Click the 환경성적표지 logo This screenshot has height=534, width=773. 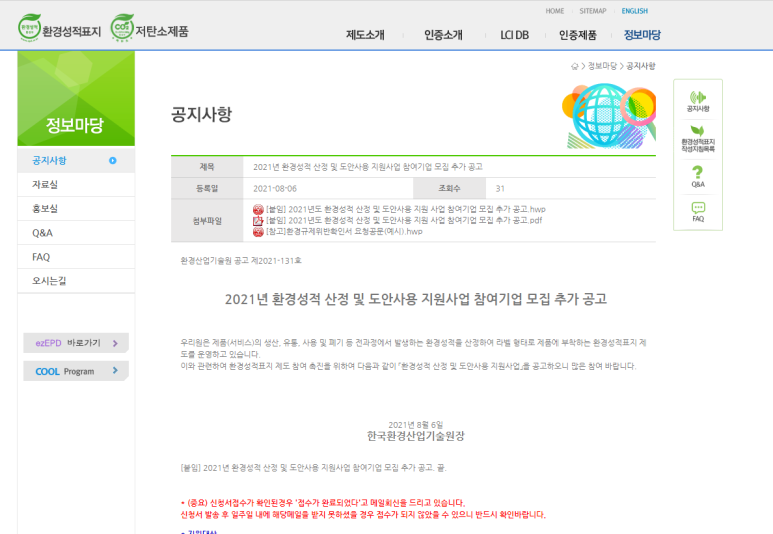click(59, 29)
